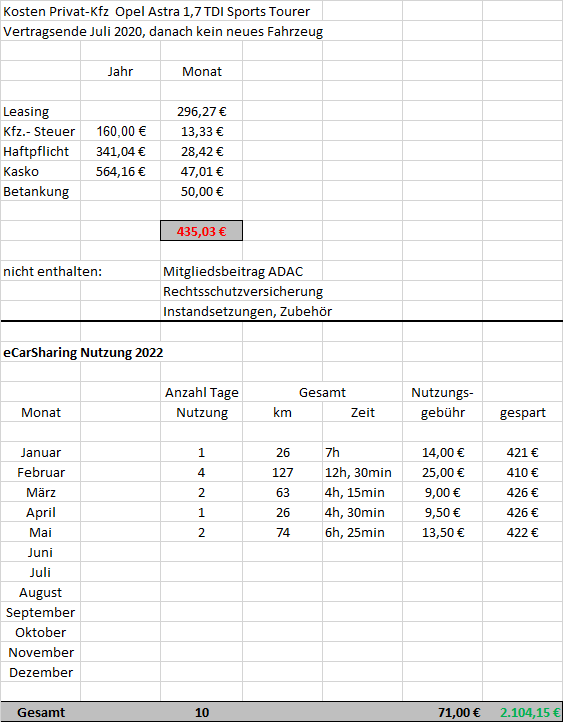Select the Februar km value 127
Viewport: 564px width, 722px height.
[282, 472]
